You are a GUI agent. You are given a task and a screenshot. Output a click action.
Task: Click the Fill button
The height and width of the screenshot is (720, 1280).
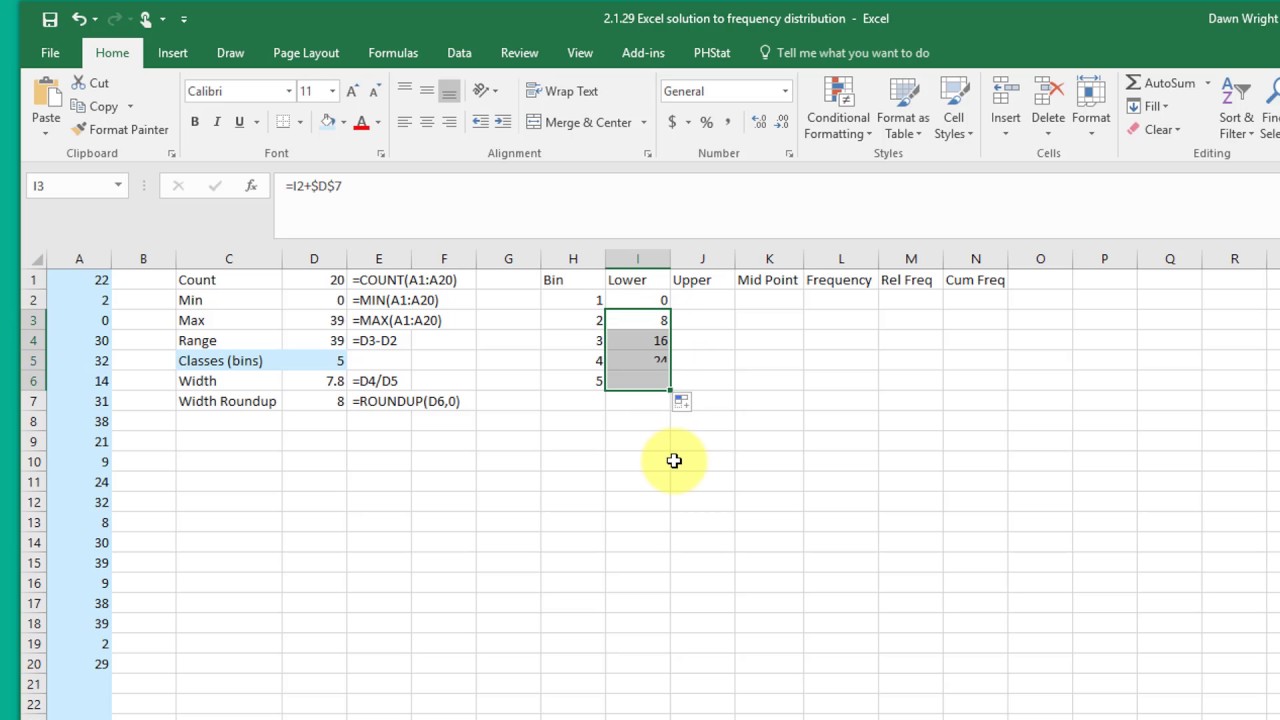[1147, 106]
